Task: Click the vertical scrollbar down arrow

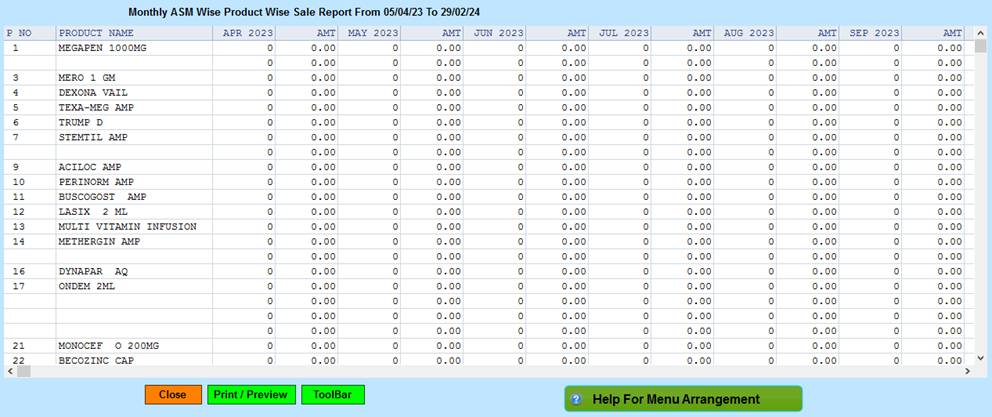Action: tap(981, 356)
